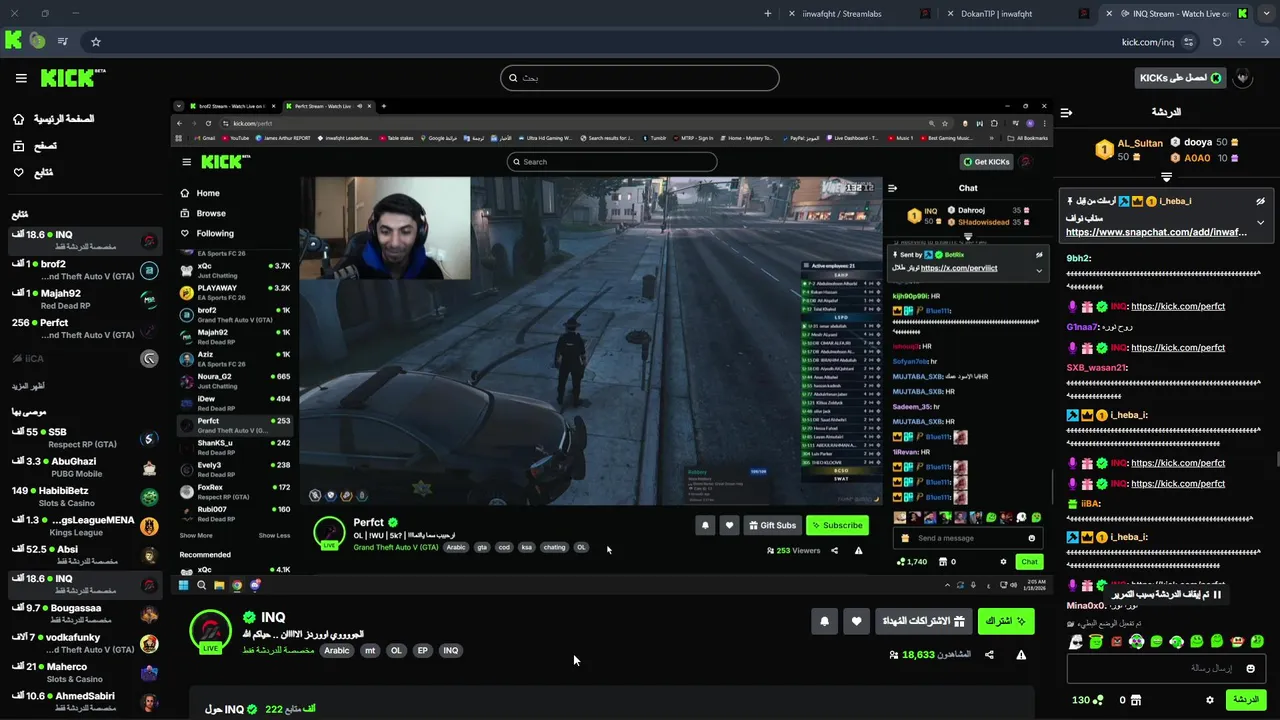Insert the monkey face emote
This screenshot has width=1280, height=720.
click(x=1237, y=642)
